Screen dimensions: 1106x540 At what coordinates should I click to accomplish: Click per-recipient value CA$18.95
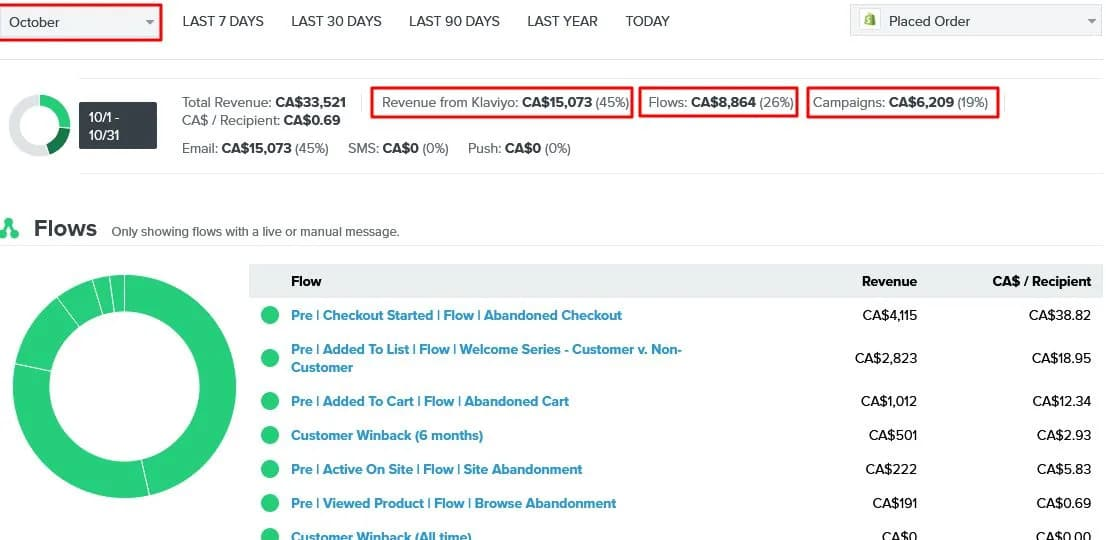click(x=1061, y=358)
